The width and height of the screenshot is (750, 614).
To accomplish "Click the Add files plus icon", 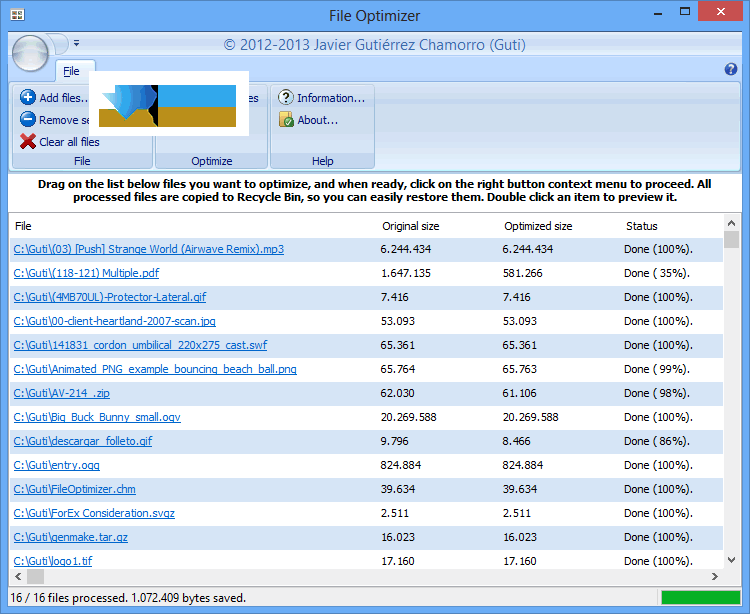I will pos(28,97).
